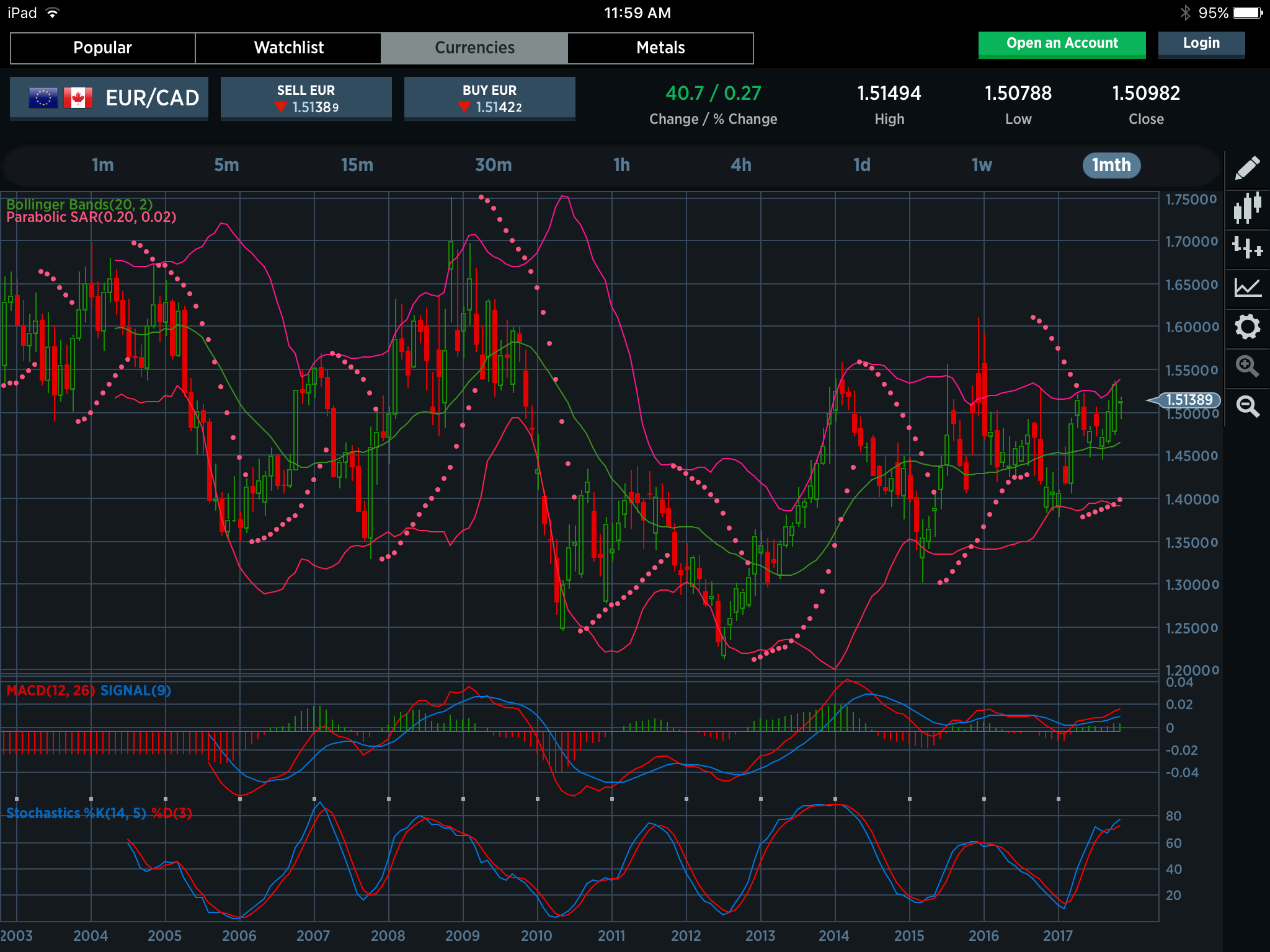Tap the change value 40.7 / 0.27
This screenshot has height=952, width=1270.
coord(713,94)
